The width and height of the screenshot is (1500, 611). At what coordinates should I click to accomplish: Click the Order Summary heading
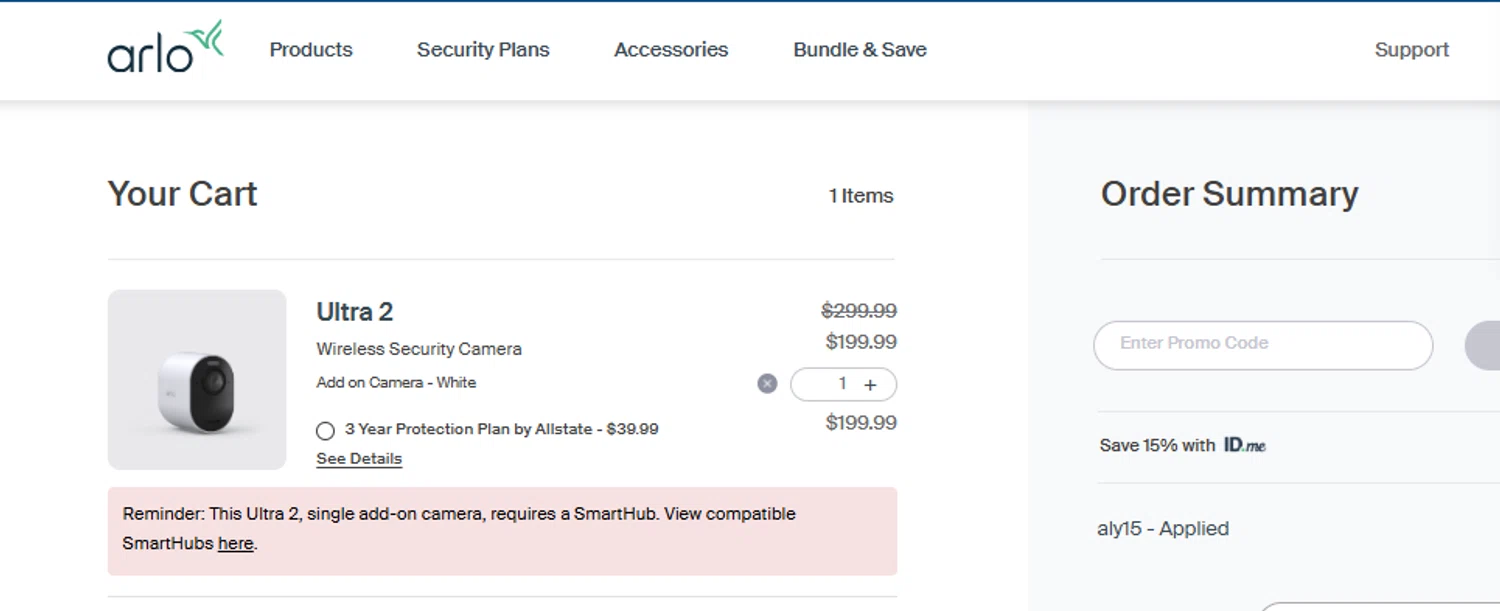coord(1229,194)
